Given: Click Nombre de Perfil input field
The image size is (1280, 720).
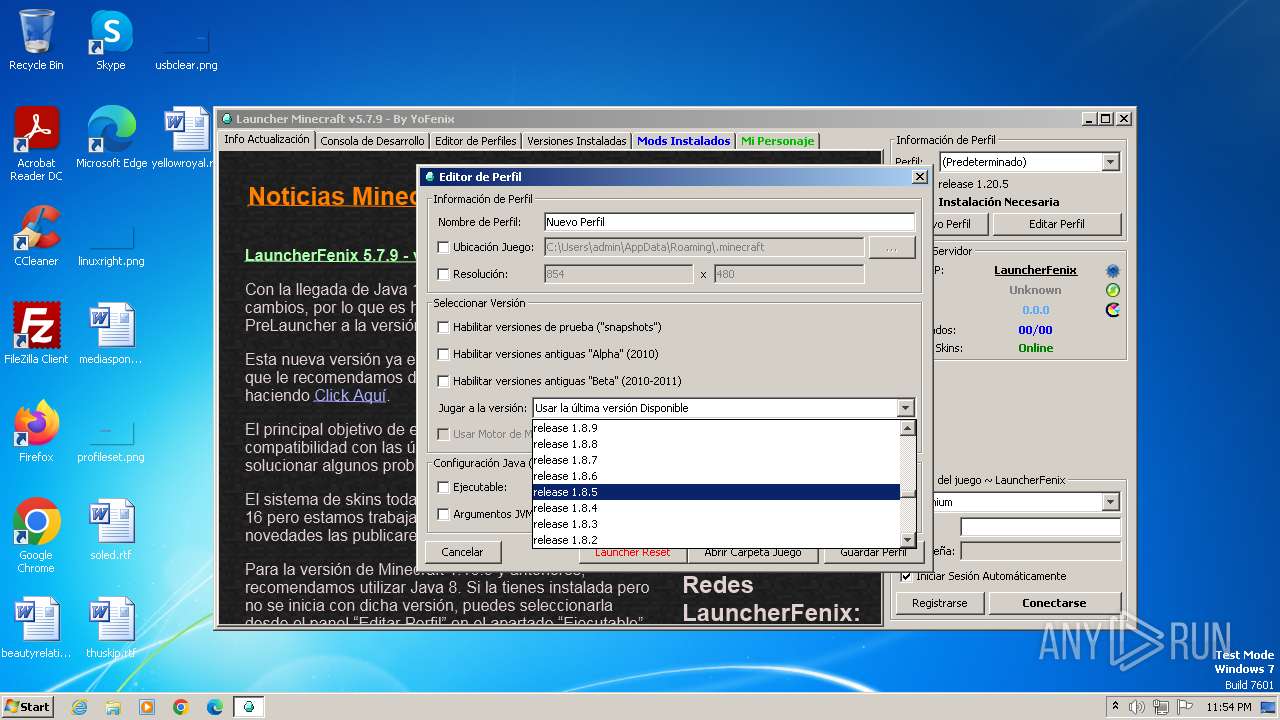Looking at the screenshot, I should [x=729, y=222].
